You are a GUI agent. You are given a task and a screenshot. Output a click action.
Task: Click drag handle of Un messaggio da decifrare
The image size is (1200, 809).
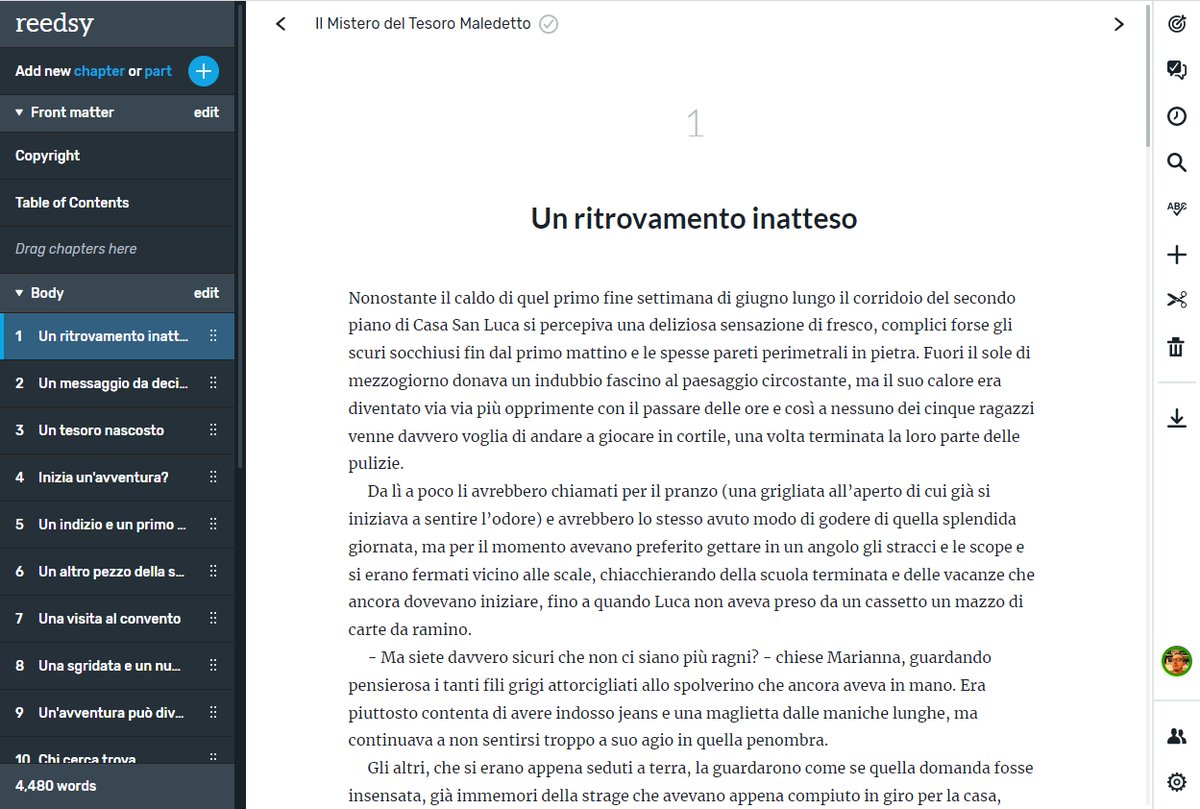pyautogui.click(x=213, y=383)
